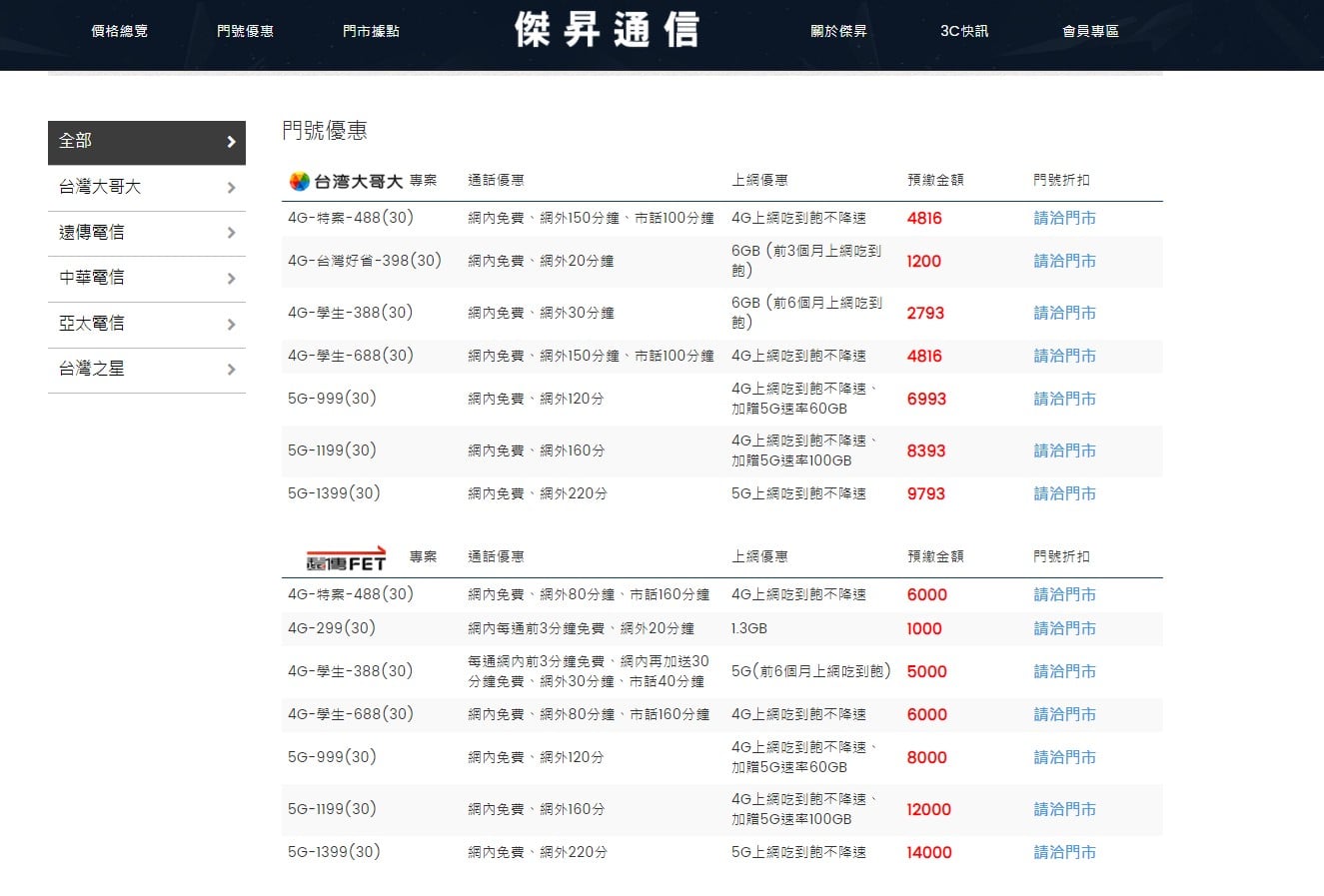Click the 遠傳FET carrier logo
This screenshot has width=1324, height=896.
[x=346, y=558]
